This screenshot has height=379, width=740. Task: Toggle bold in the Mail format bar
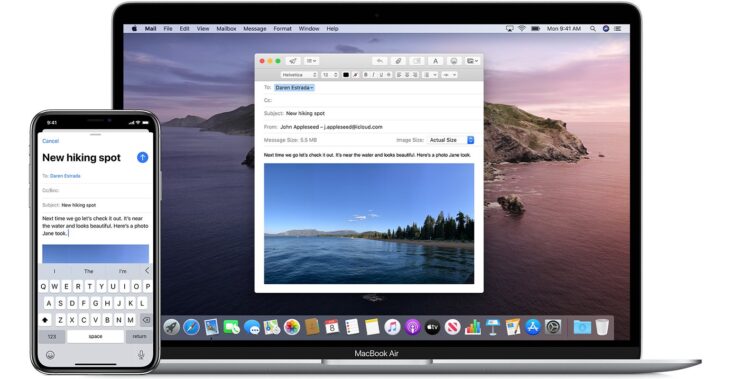click(366, 75)
